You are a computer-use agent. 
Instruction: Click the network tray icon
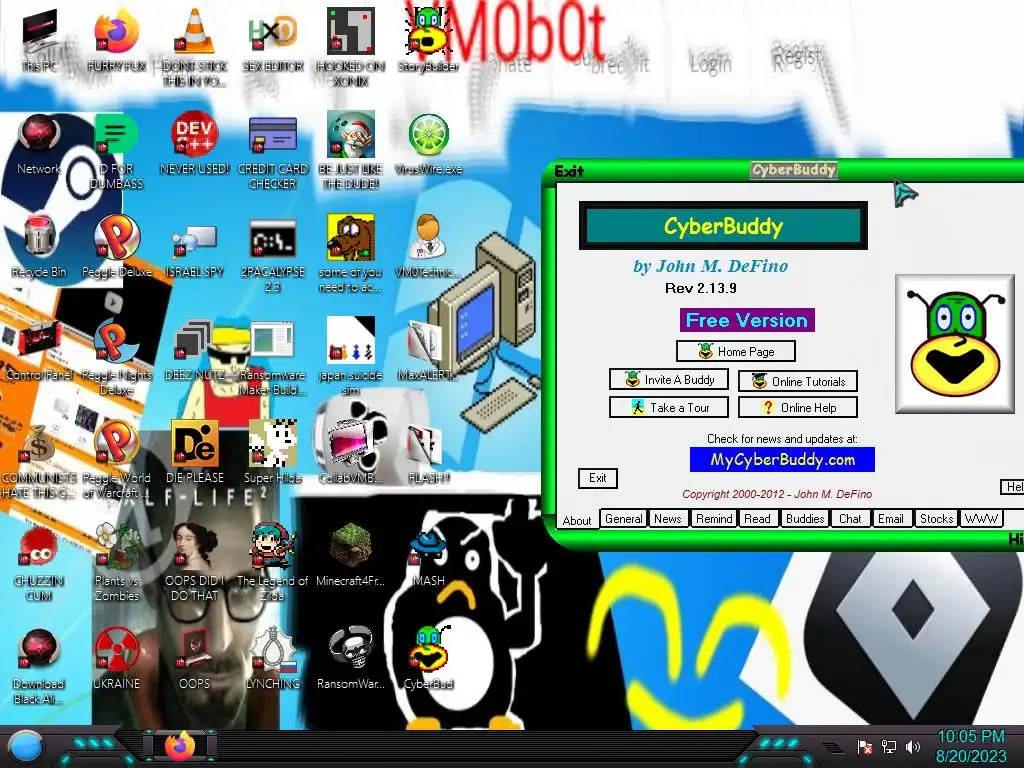click(888, 746)
